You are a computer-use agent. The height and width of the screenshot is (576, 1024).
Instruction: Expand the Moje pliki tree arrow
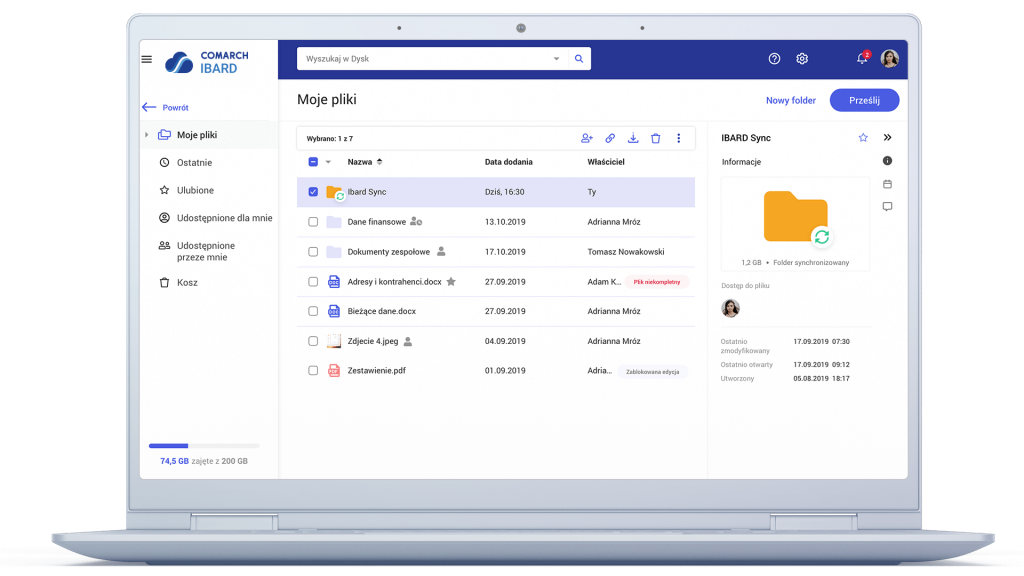click(x=146, y=135)
